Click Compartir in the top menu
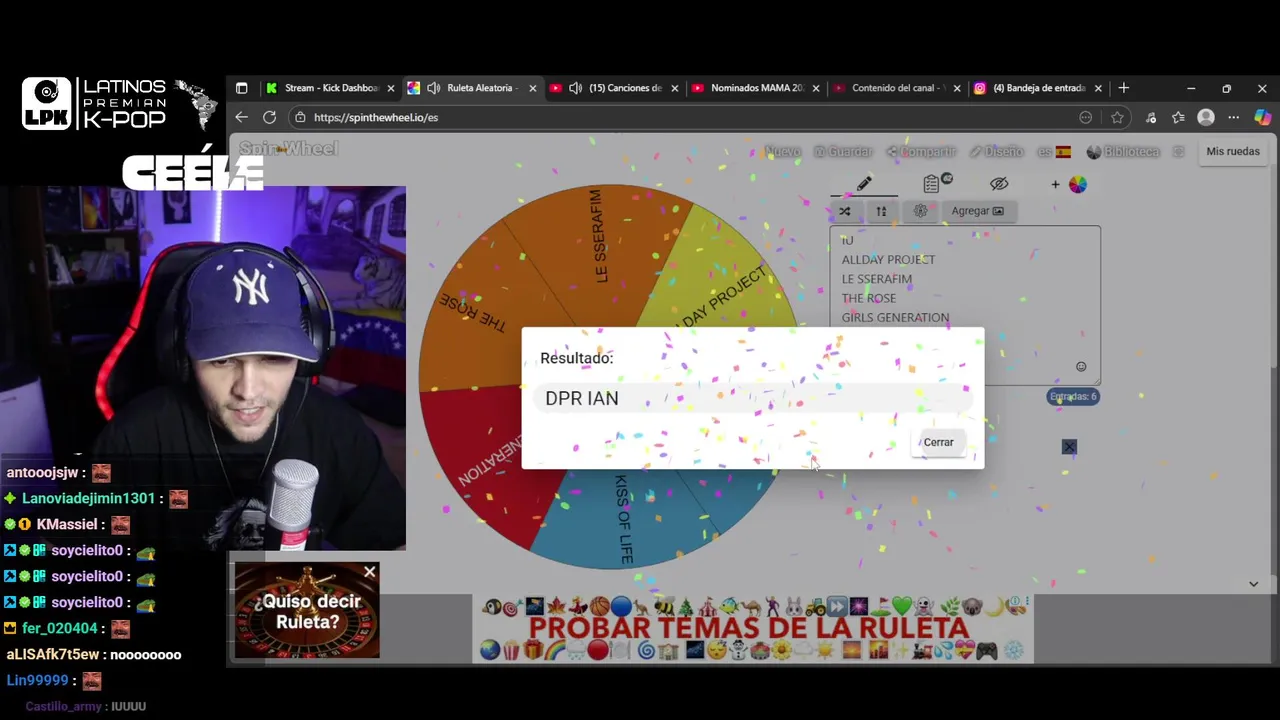Screen dimensions: 1280x720 (x=921, y=152)
